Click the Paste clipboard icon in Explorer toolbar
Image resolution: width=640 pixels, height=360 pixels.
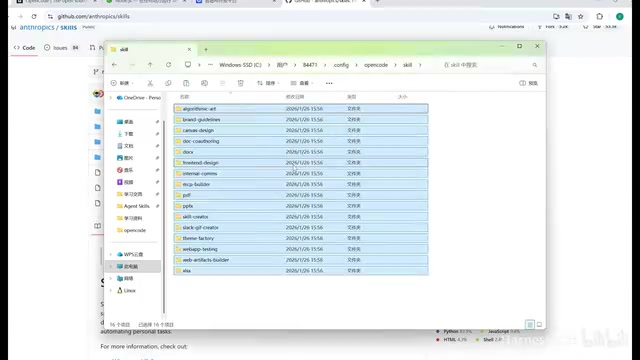click(x=186, y=83)
